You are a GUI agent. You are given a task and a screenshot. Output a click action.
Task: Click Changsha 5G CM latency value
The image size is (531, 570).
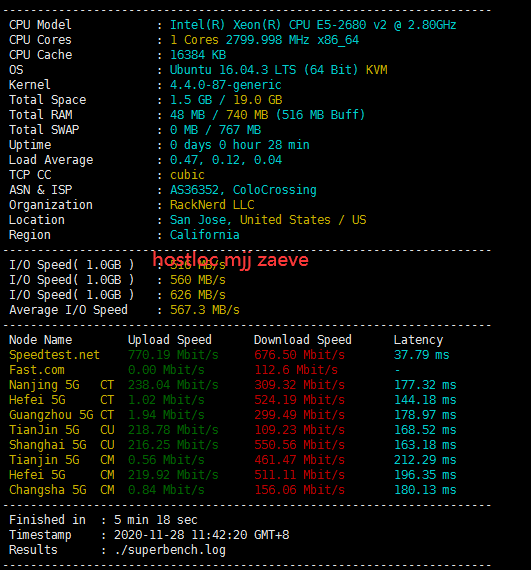click(x=425, y=490)
